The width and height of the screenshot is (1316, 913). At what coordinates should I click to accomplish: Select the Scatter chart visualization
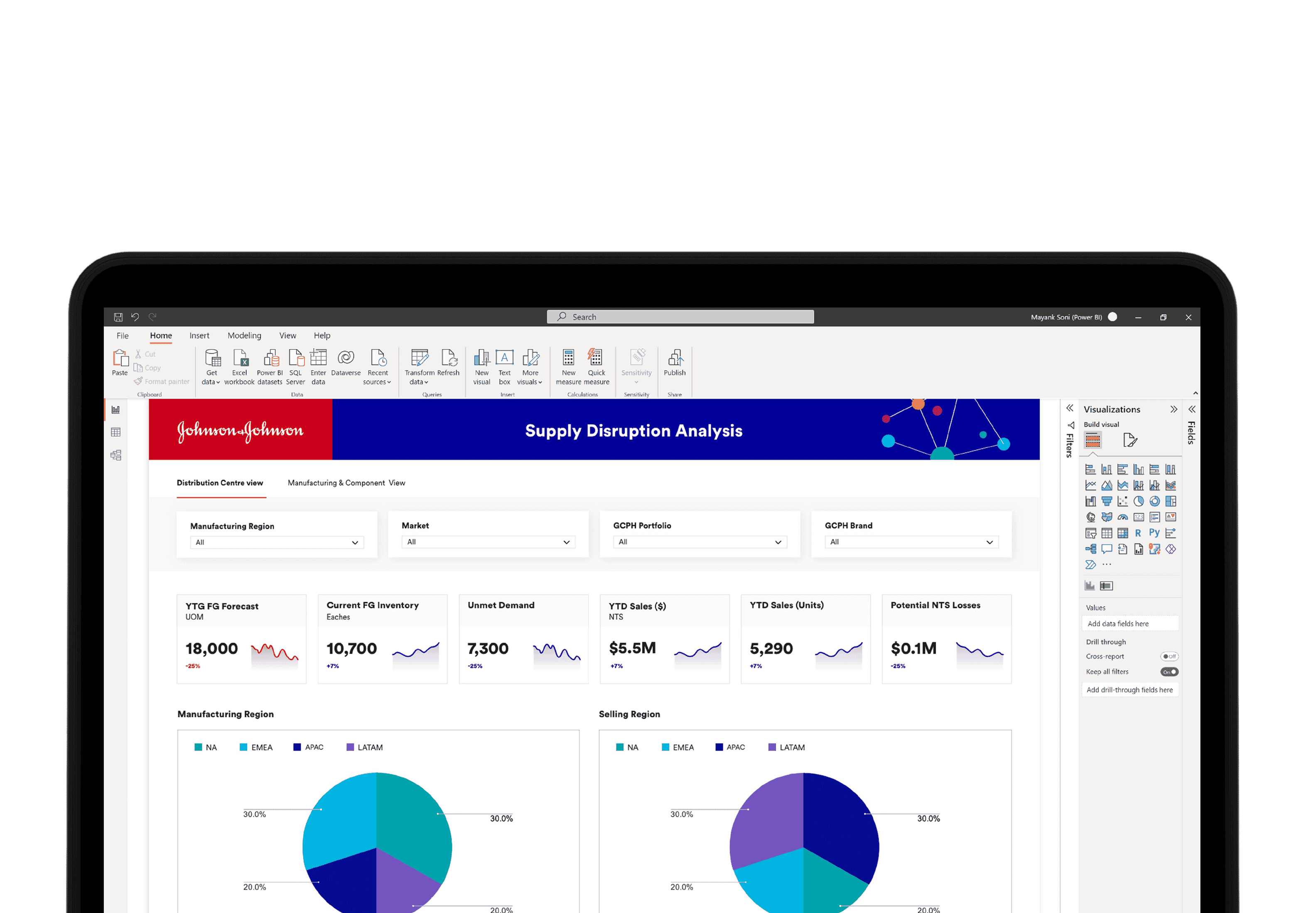[x=1123, y=502]
